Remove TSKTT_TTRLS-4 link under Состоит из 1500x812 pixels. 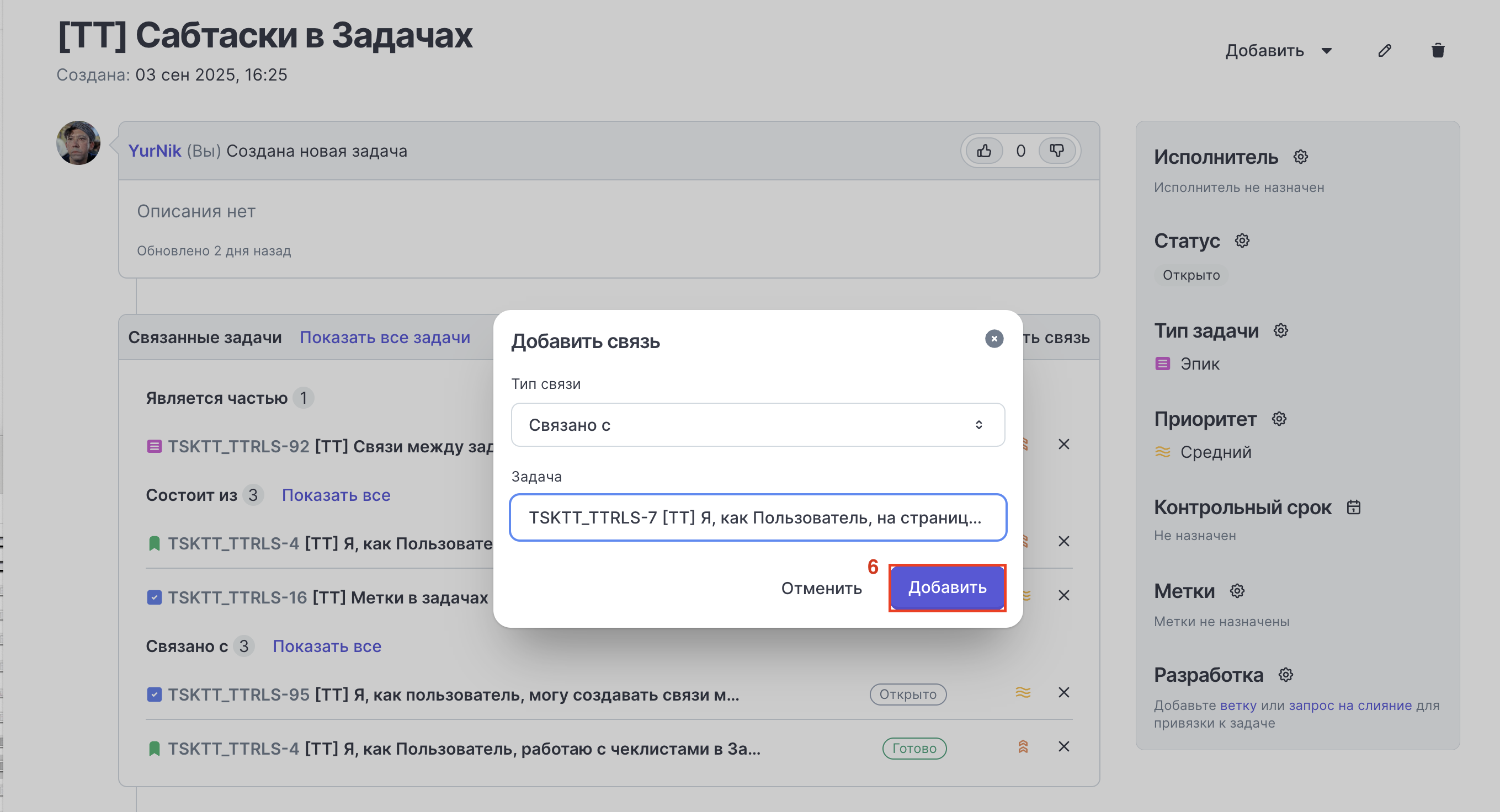point(1064,541)
